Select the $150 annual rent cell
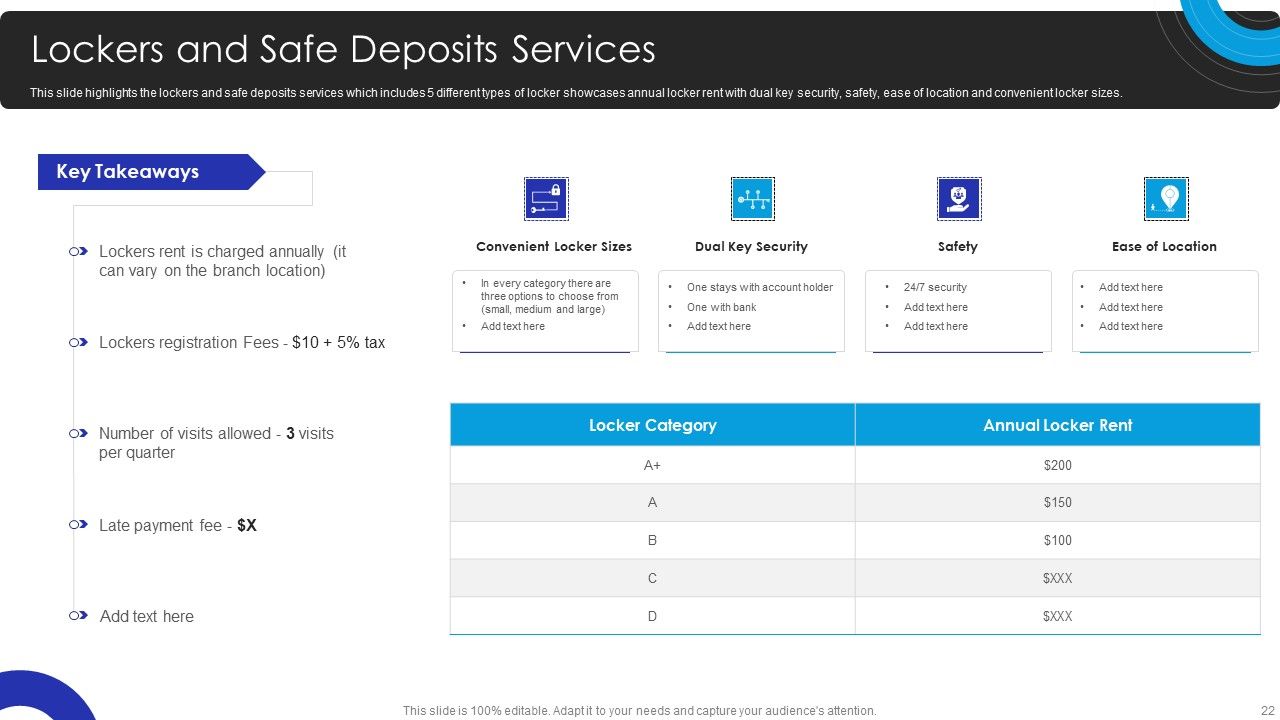 1057,503
